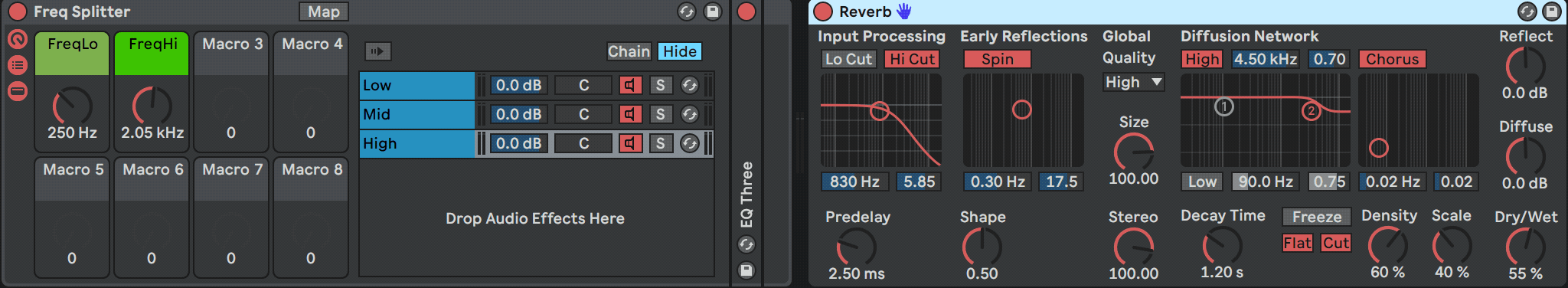The image size is (1568, 288).
Task: Click EQ Three hot-swap icon
Action: (x=746, y=244)
